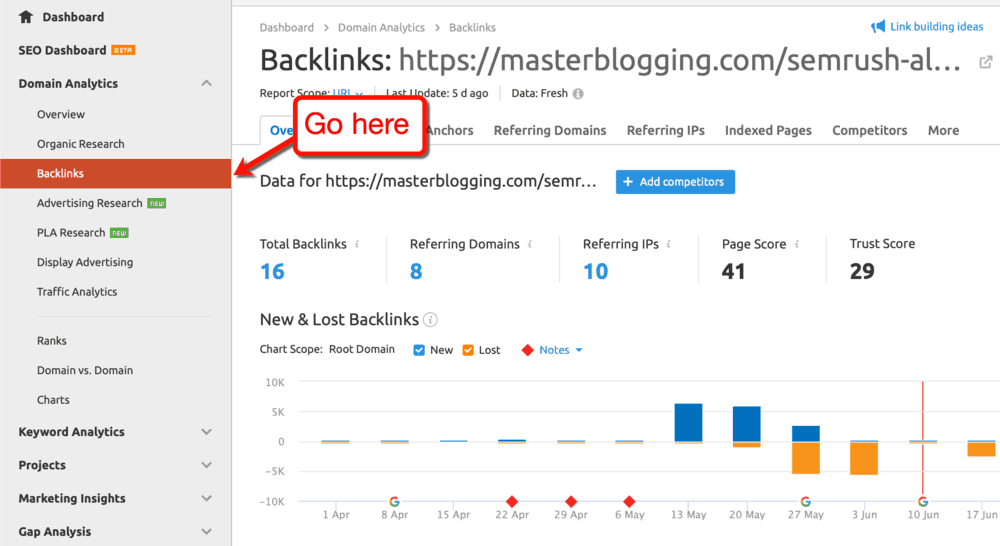Open Charts in the sidebar
The width and height of the screenshot is (1000, 546).
53,400
